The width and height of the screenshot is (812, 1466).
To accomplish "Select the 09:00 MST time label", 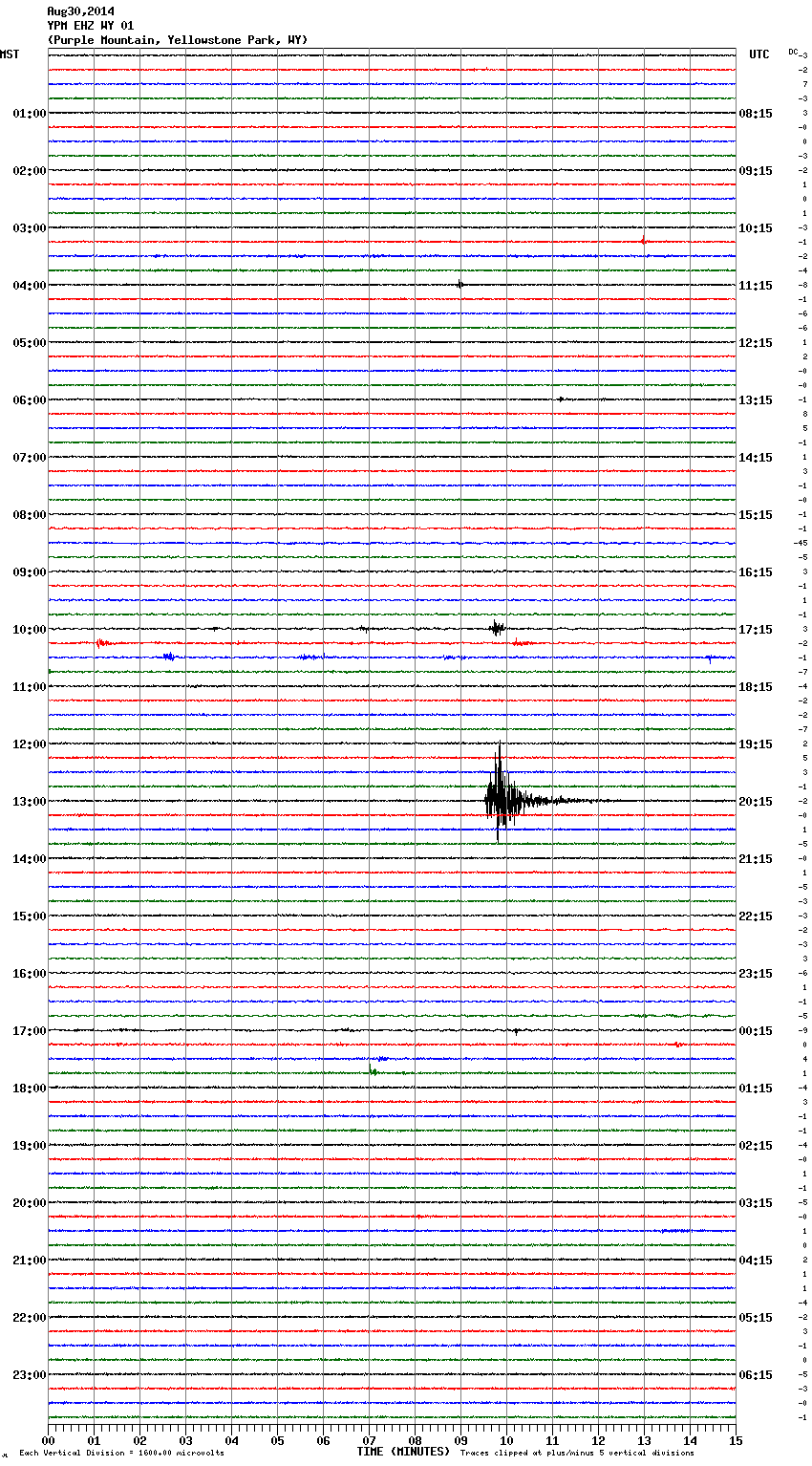I will pyautogui.click(x=30, y=572).
